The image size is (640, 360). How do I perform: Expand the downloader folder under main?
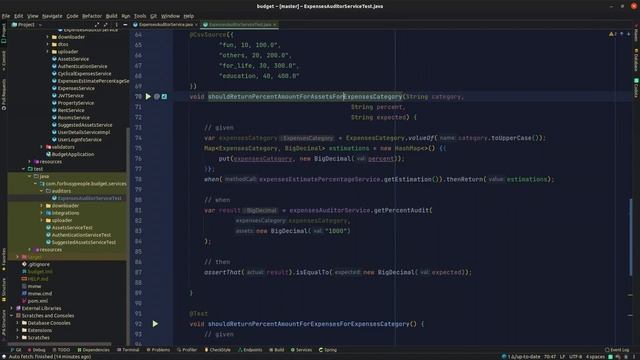pos(47,37)
